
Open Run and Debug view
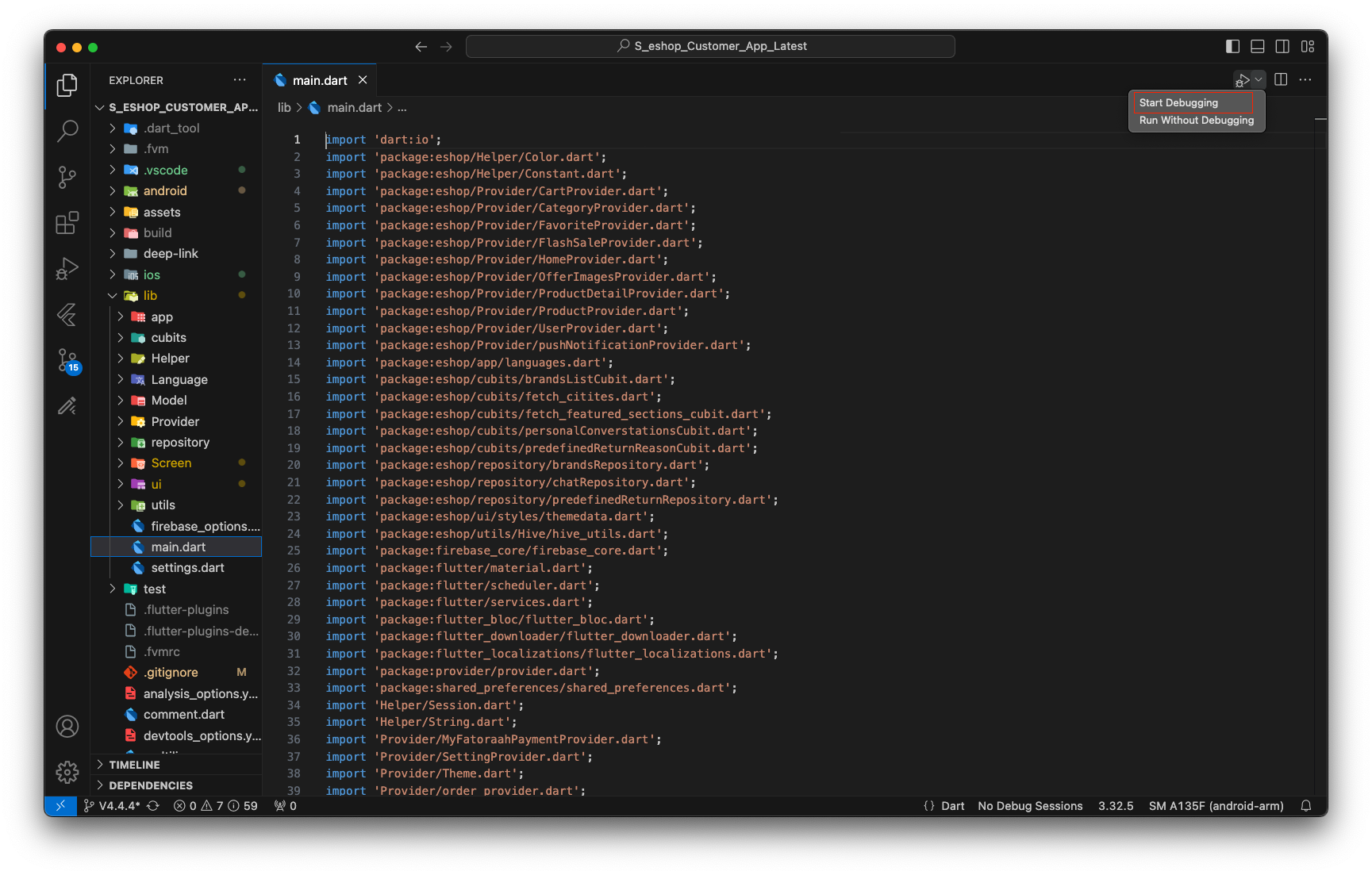[67, 269]
